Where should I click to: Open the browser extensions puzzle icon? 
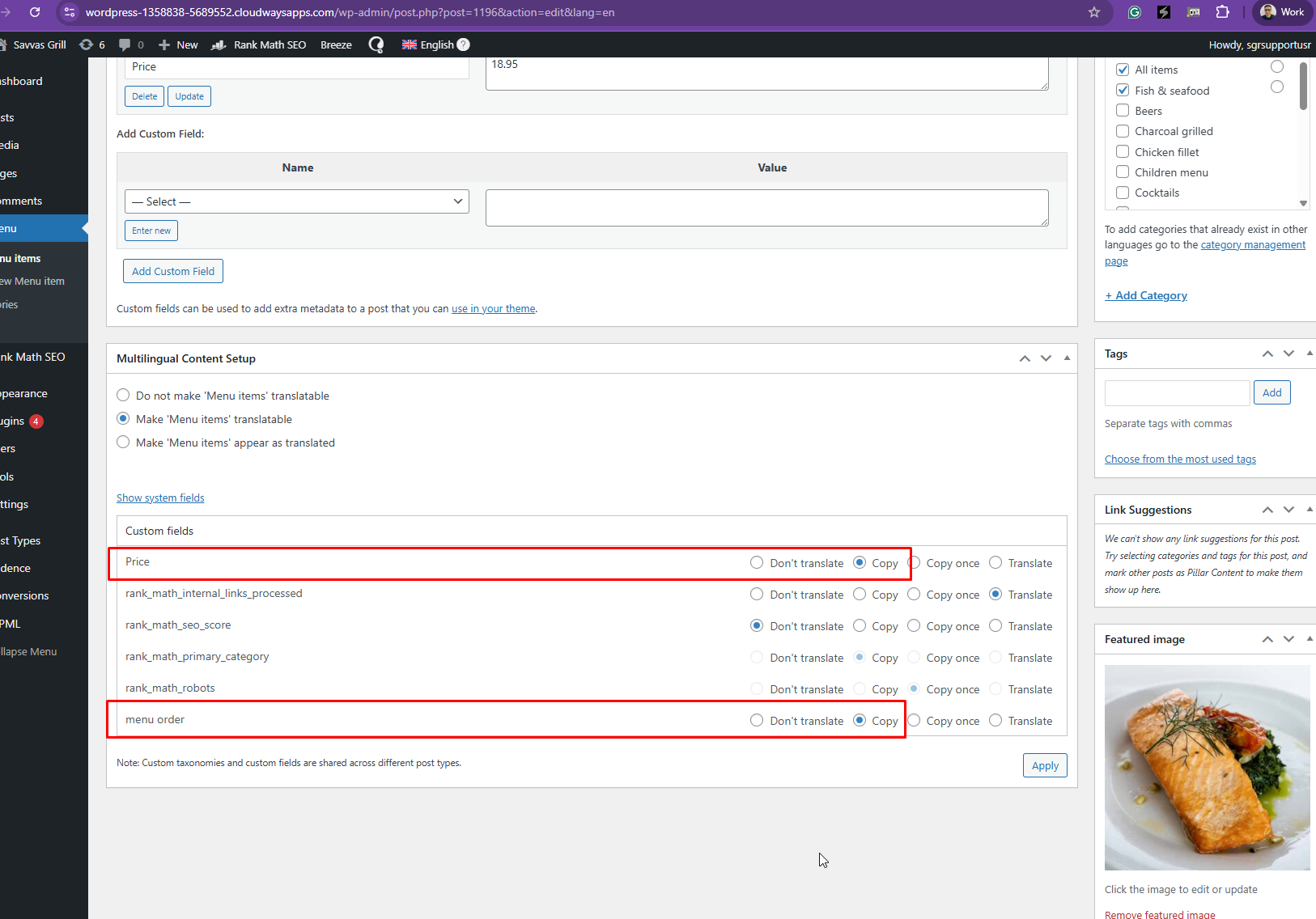tap(1223, 12)
